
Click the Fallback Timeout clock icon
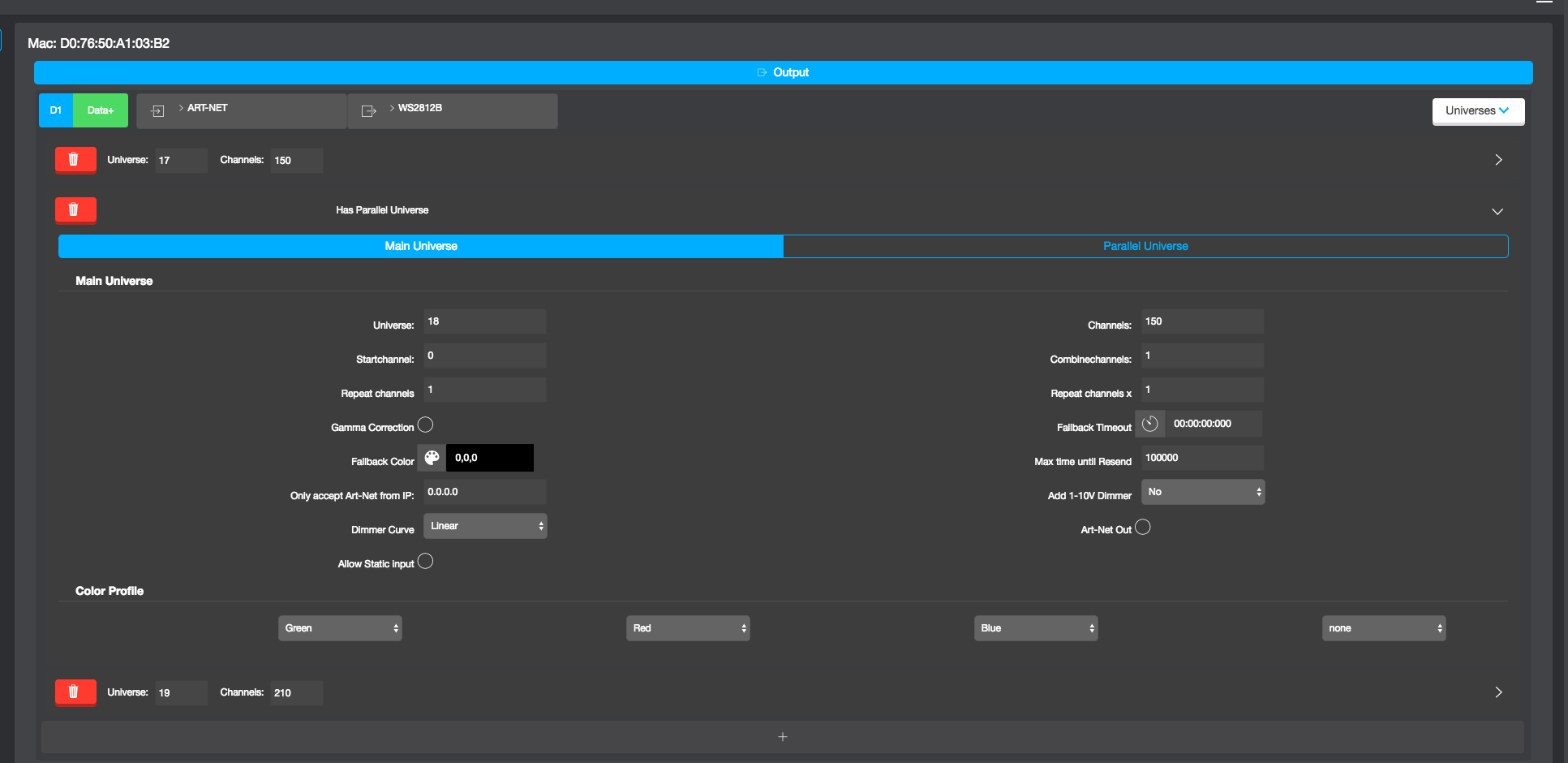tap(1149, 424)
